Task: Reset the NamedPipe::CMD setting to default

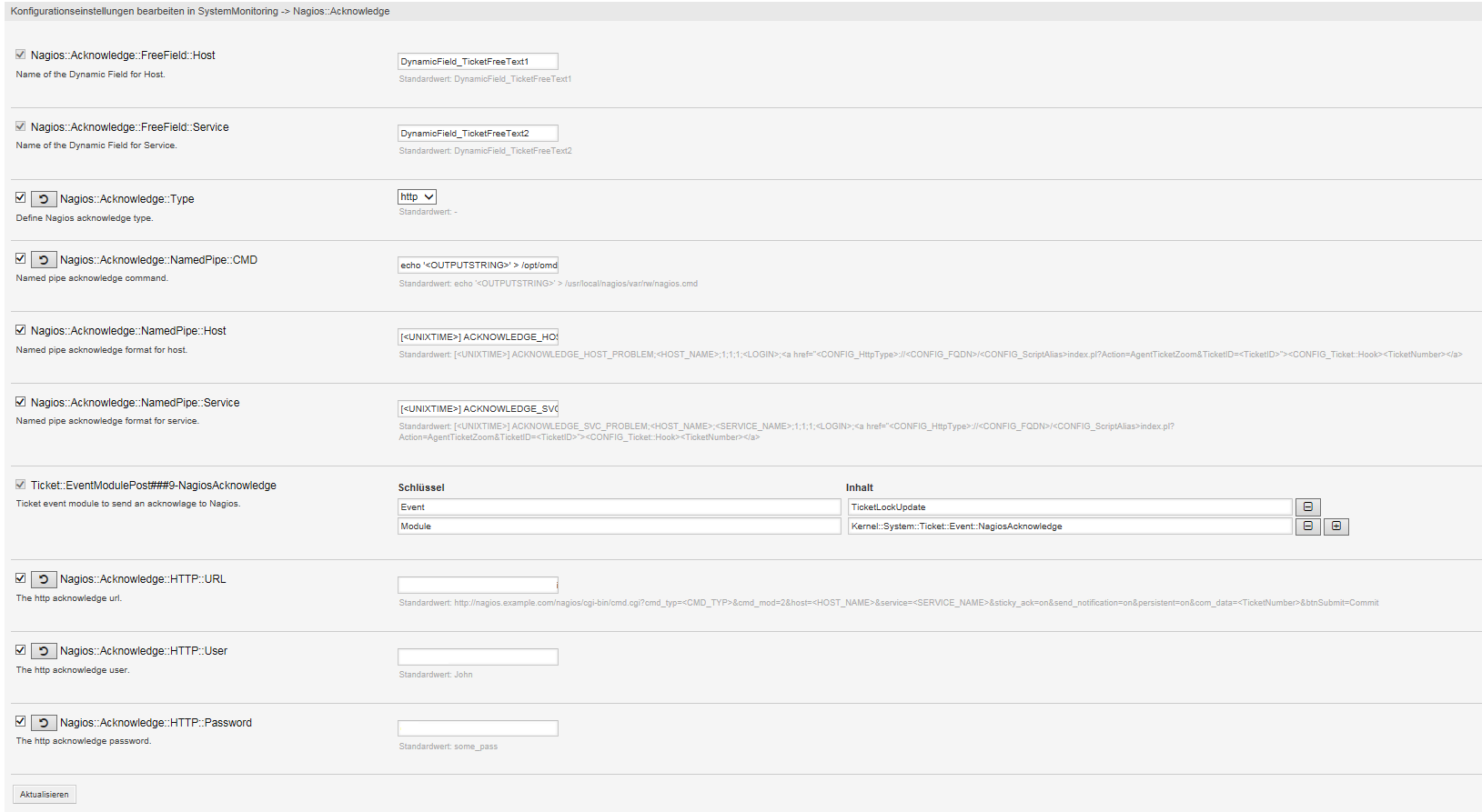Action: [x=44, y=260]
